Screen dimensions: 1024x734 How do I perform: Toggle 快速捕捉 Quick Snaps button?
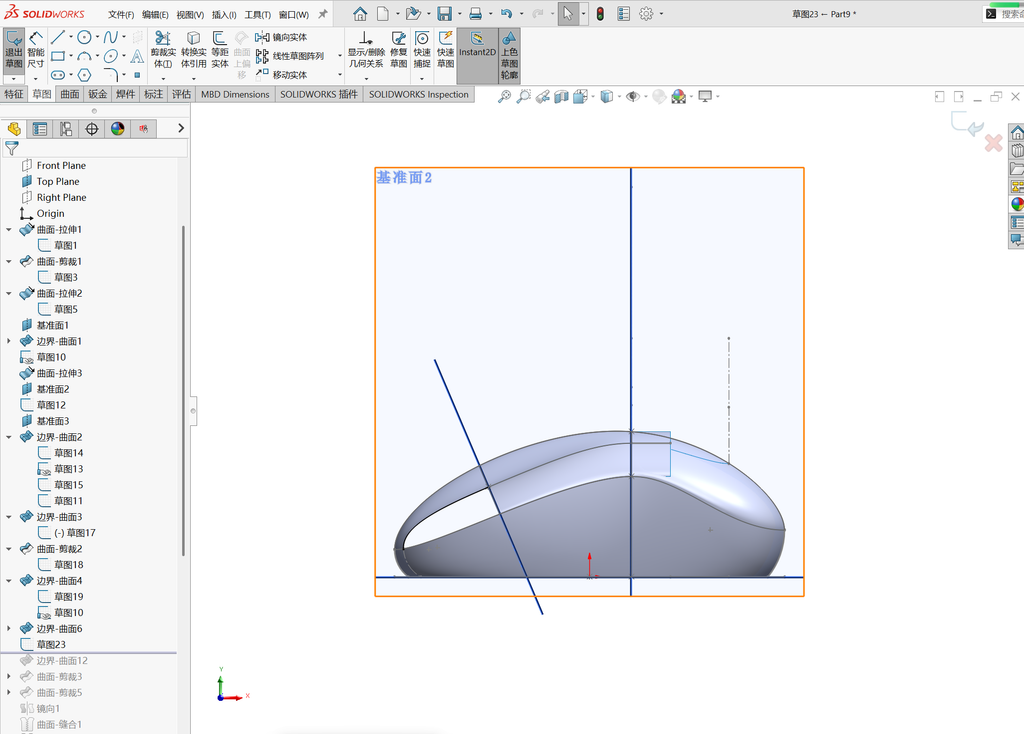click(422, 50)
